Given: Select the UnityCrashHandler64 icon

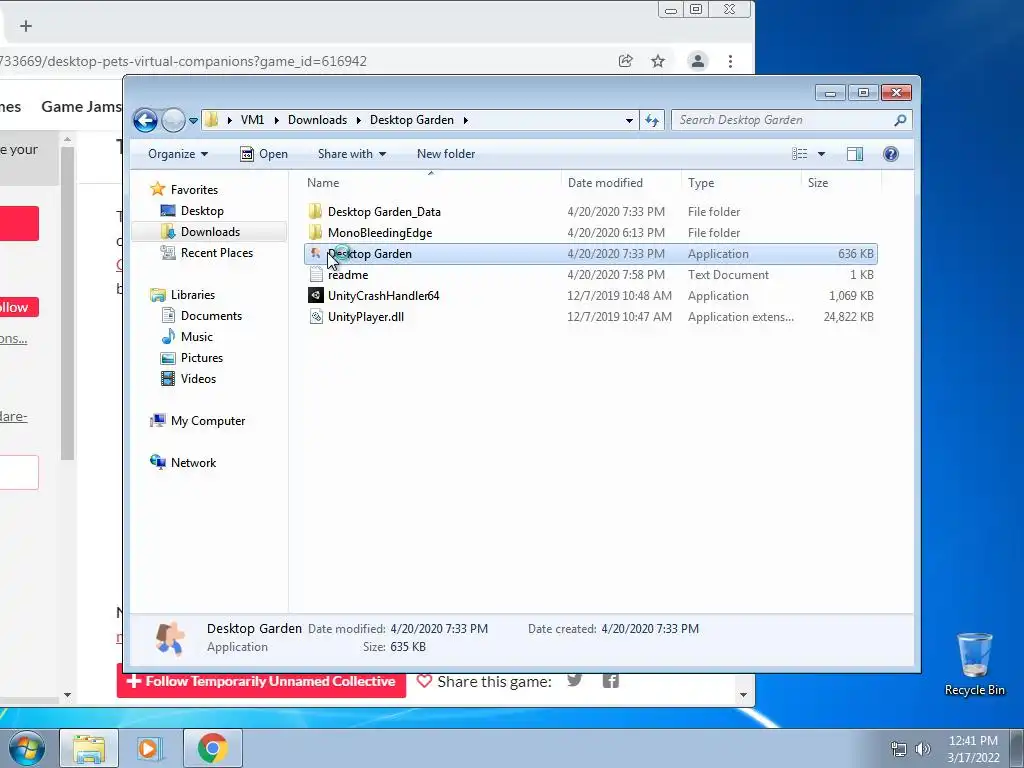Looking at the screenshot, I should click(315, 295).
